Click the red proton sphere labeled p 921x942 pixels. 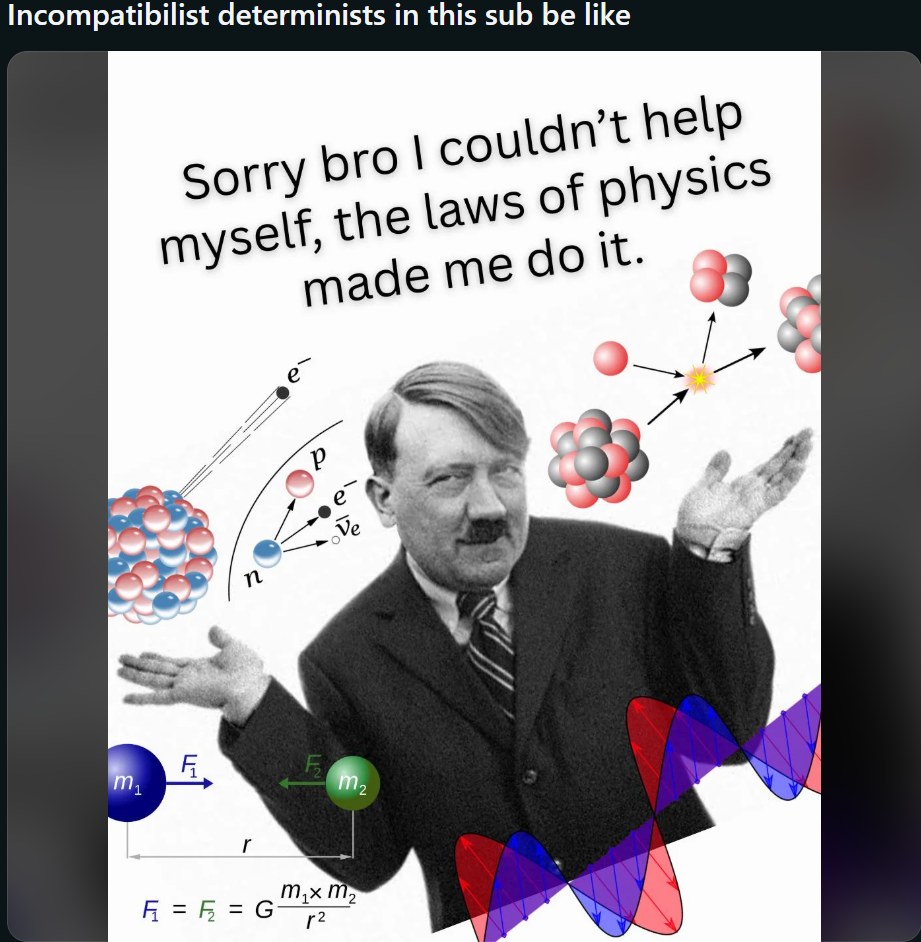299,483
